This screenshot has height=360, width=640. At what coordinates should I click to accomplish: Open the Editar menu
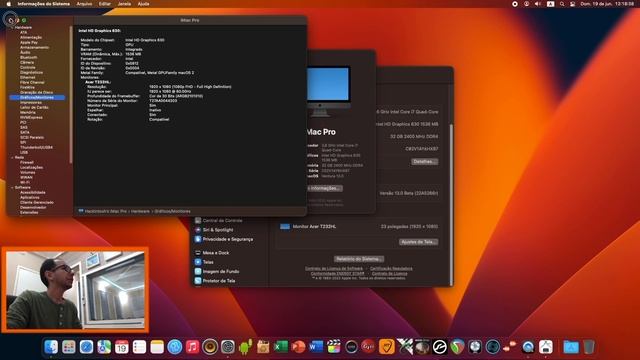tap(105, 4)
